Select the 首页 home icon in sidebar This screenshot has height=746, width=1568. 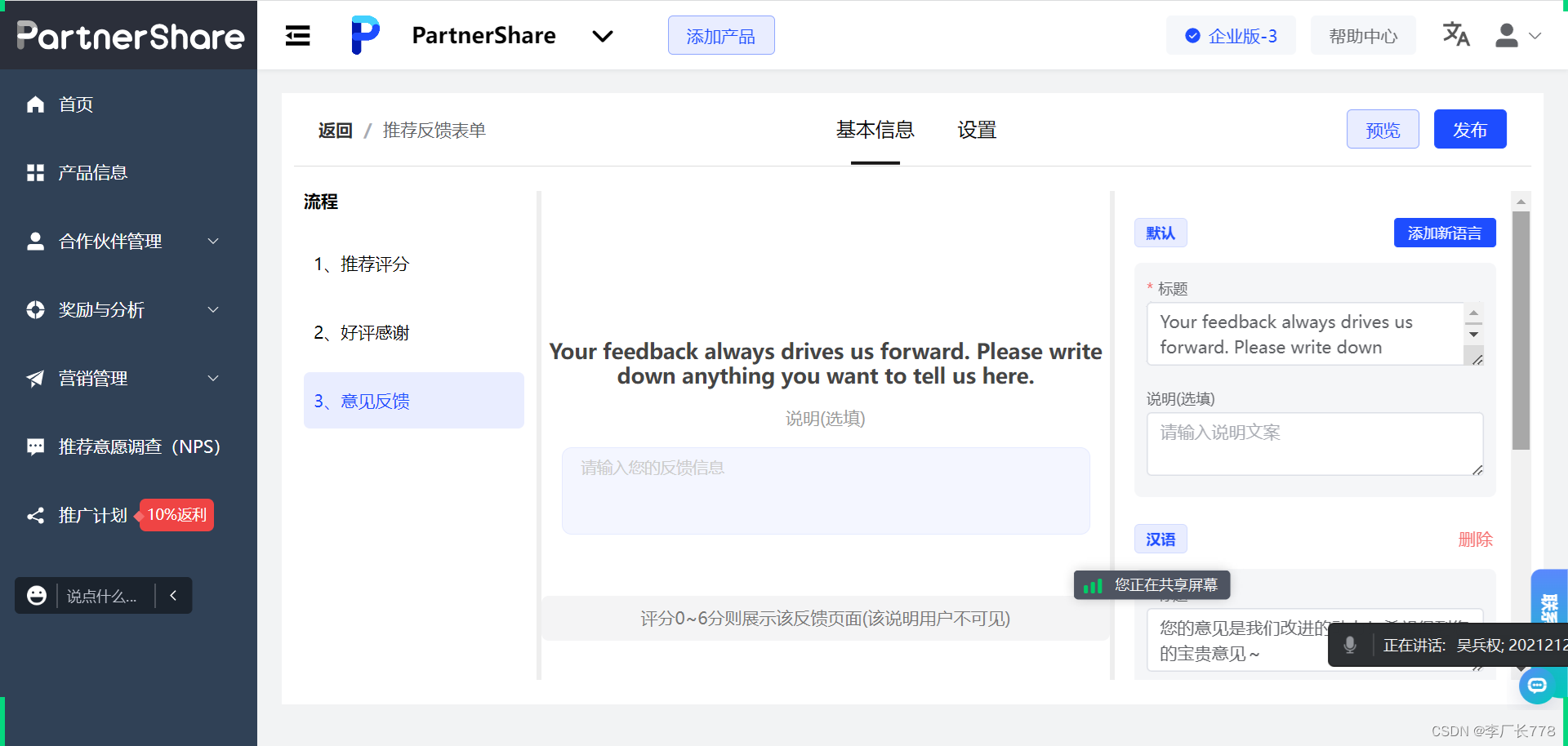34,104
